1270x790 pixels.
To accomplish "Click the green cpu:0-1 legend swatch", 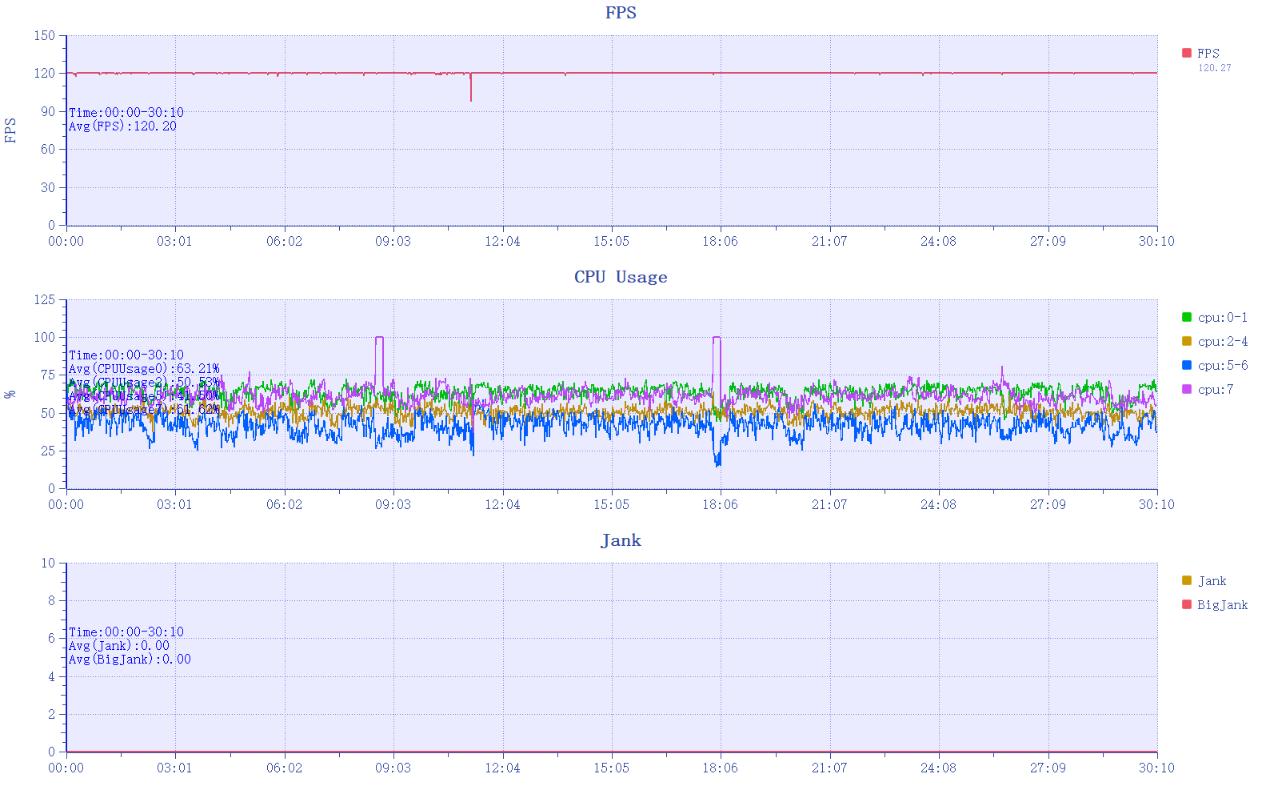I will pos(1187,317).
